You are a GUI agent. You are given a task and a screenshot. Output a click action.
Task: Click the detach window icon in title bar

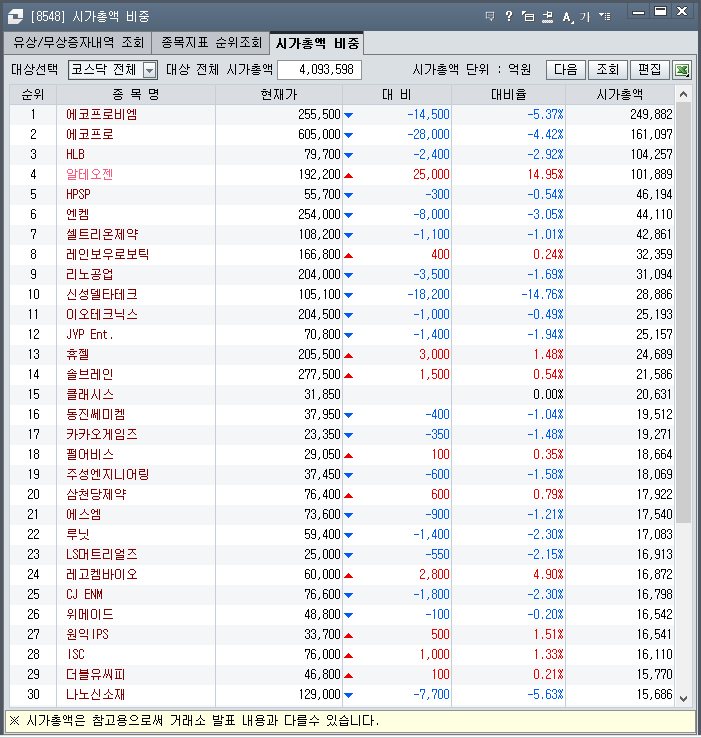tap(528, 16)
